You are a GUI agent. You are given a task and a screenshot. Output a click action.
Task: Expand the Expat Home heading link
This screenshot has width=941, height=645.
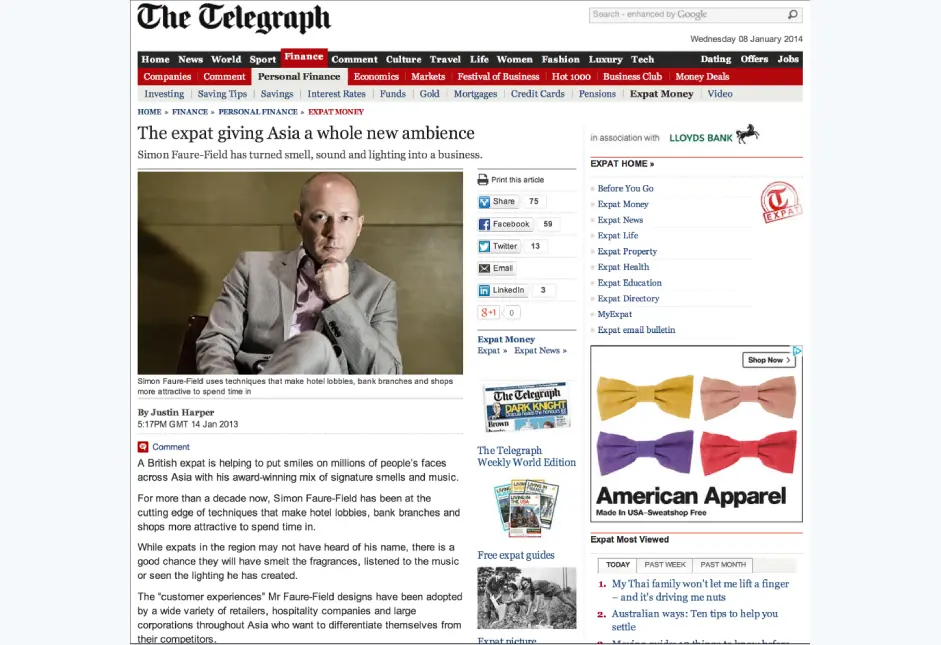tap(622, 164)
